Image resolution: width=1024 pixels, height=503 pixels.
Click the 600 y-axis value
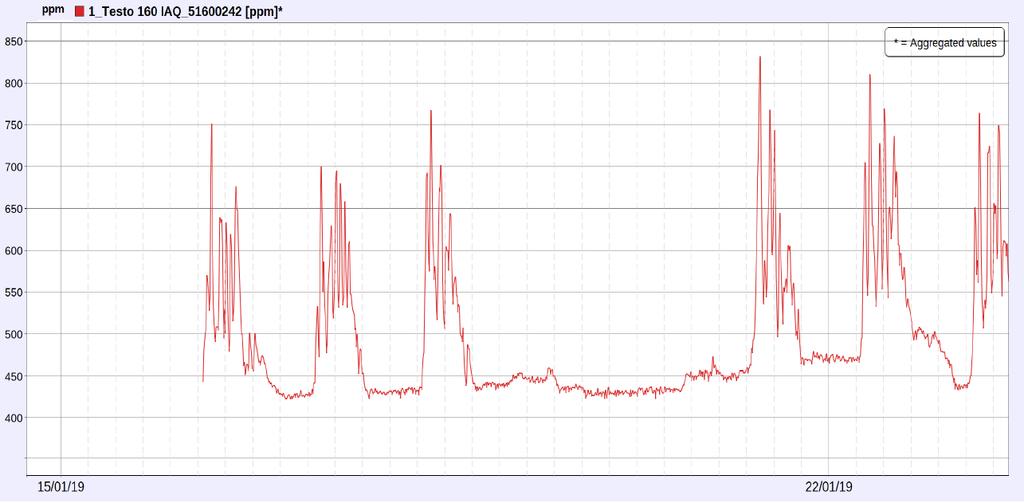pyautogui.click(x=14, y=251)
